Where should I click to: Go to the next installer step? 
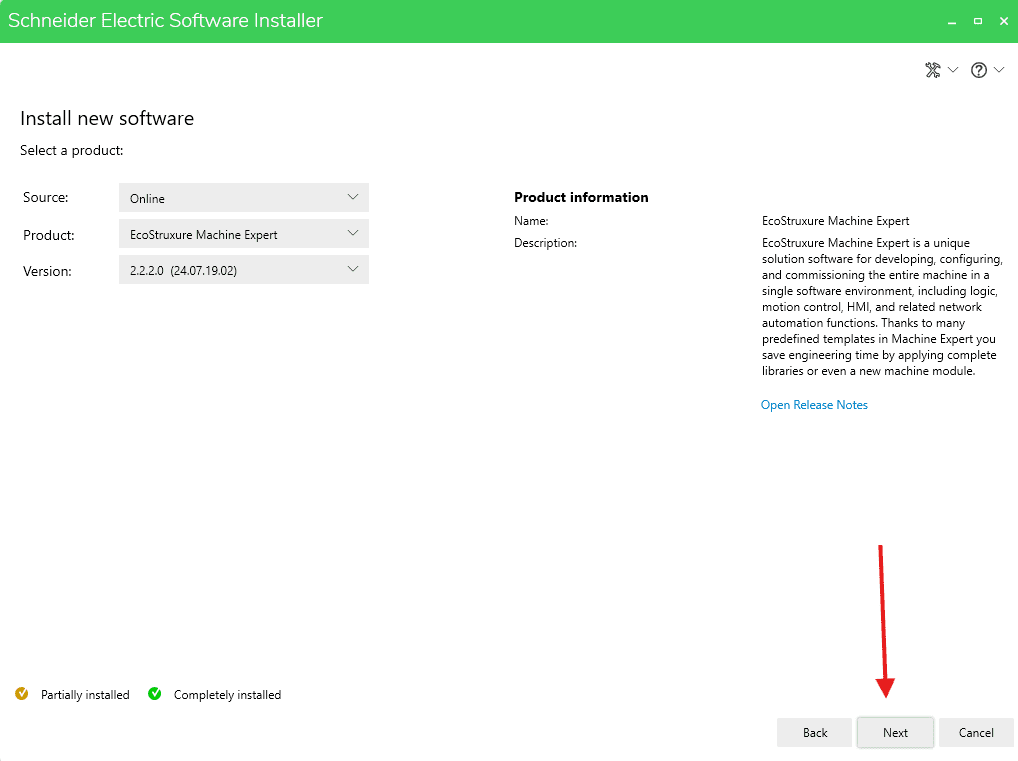point(895,732)
